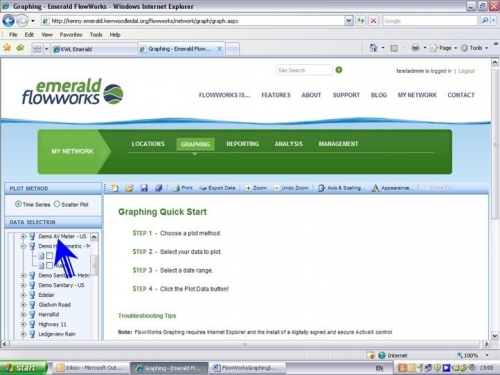Expand the Edelair tree node
Viewport: 500px width, 375px height.
[x=23, y=295]
